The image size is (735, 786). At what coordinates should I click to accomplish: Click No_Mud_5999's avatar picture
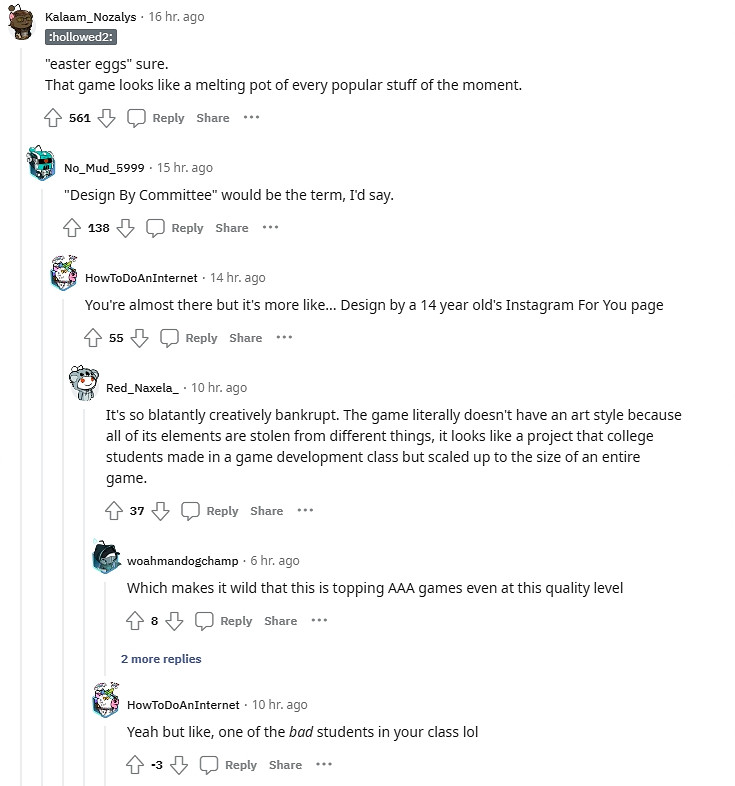[x=41, y=164]
